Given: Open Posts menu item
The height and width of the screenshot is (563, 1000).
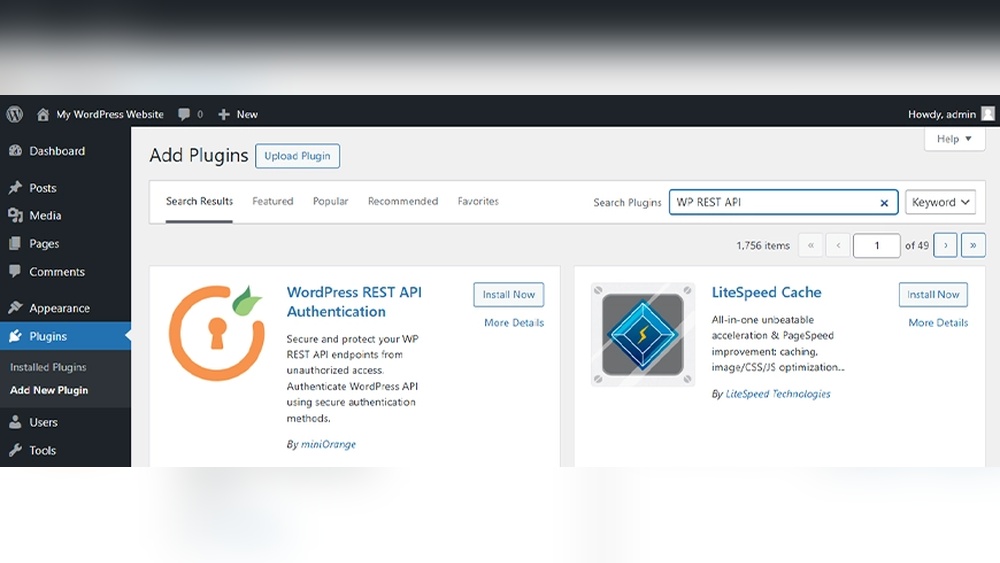Looking at the screenshot, I should tap(43, 188).
